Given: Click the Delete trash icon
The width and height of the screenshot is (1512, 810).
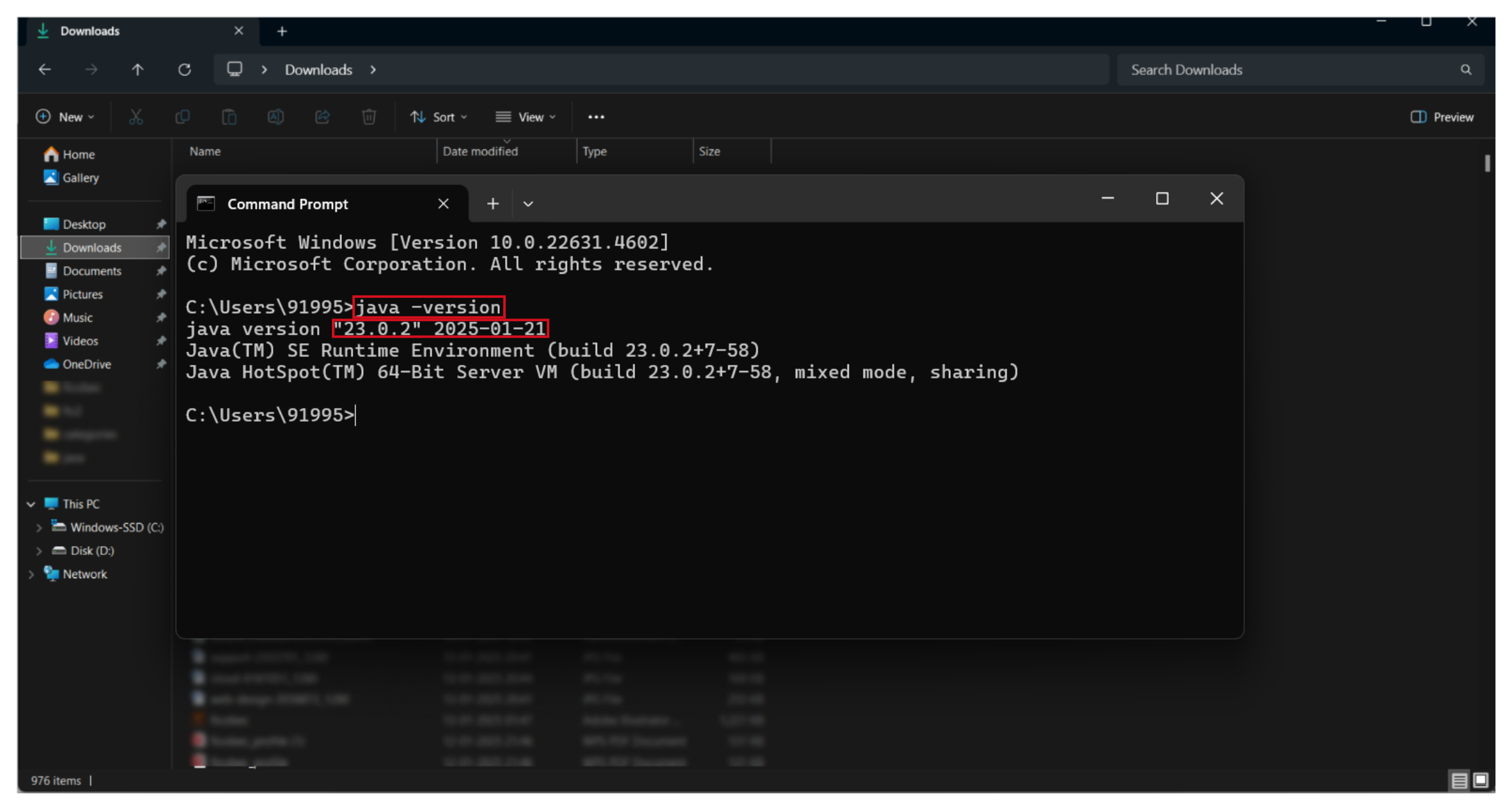Looking at the screenshot, I should click(x=369, y=117).
